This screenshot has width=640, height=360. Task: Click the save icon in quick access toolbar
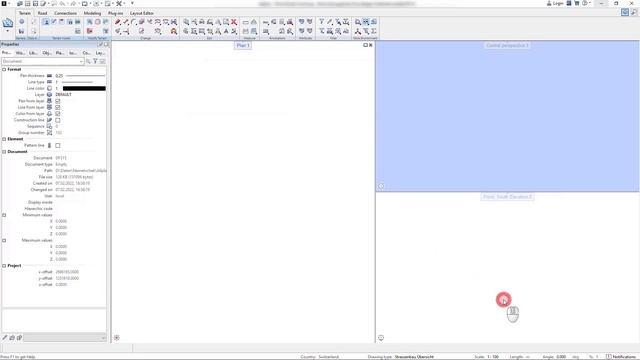(35, 3)
